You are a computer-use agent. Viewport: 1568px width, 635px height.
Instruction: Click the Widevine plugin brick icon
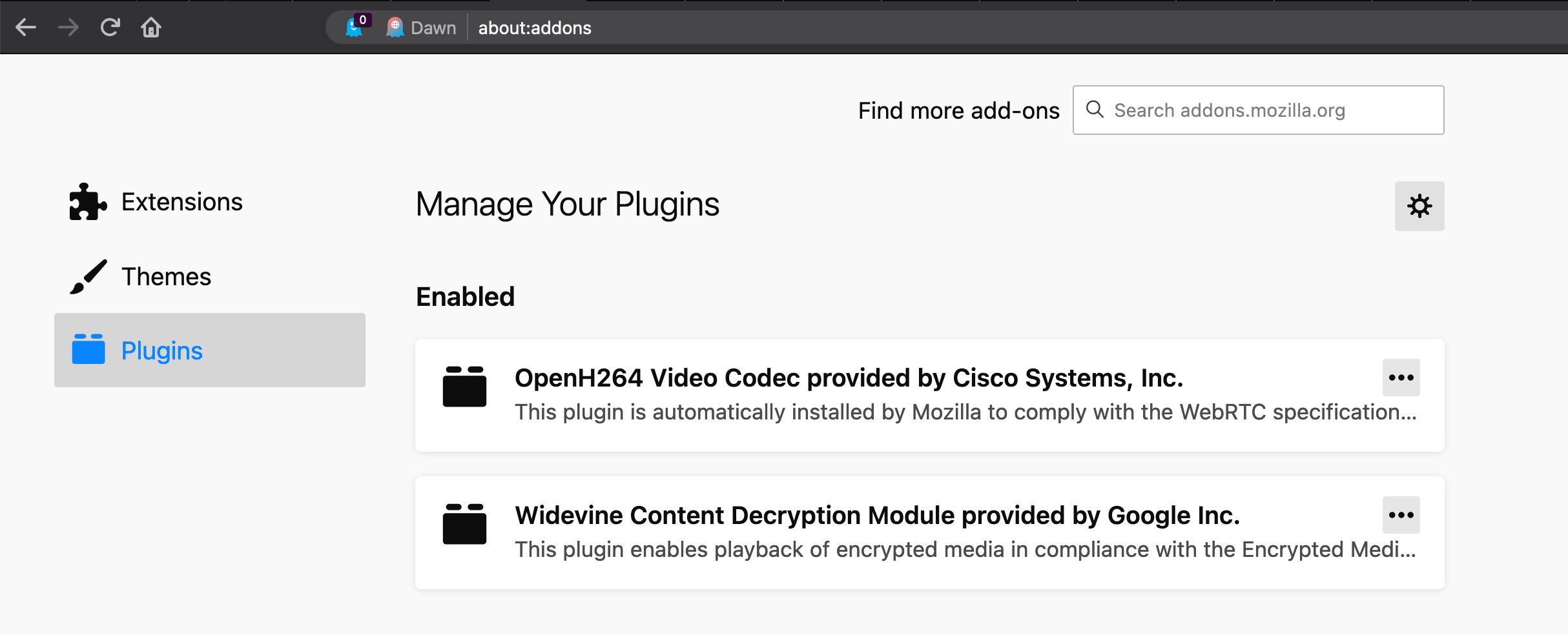coord(464,524)
